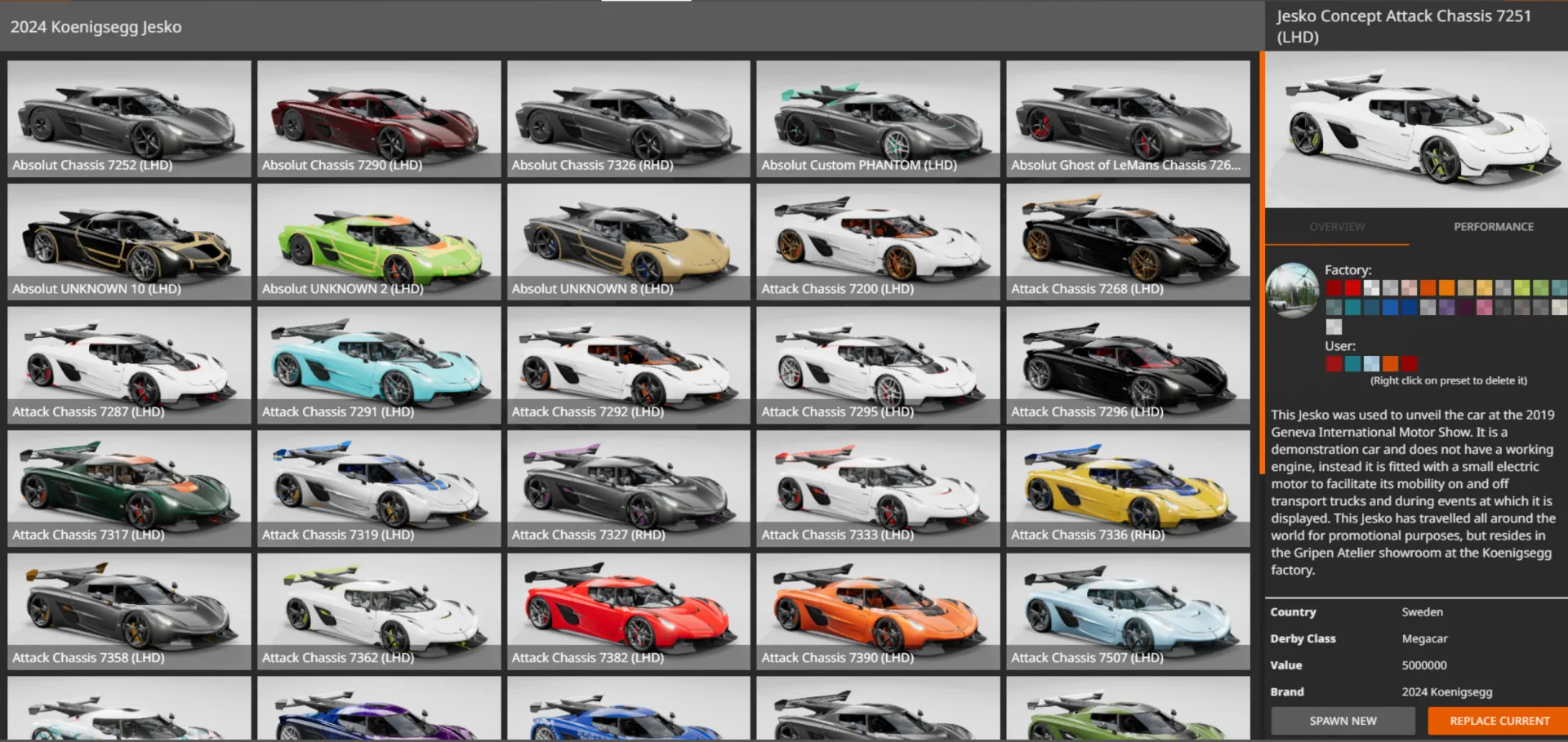Choose Attack Chassis 7362 (LHD)
The height and width of the screenshot is (742, 1568).
coord(379,611)
